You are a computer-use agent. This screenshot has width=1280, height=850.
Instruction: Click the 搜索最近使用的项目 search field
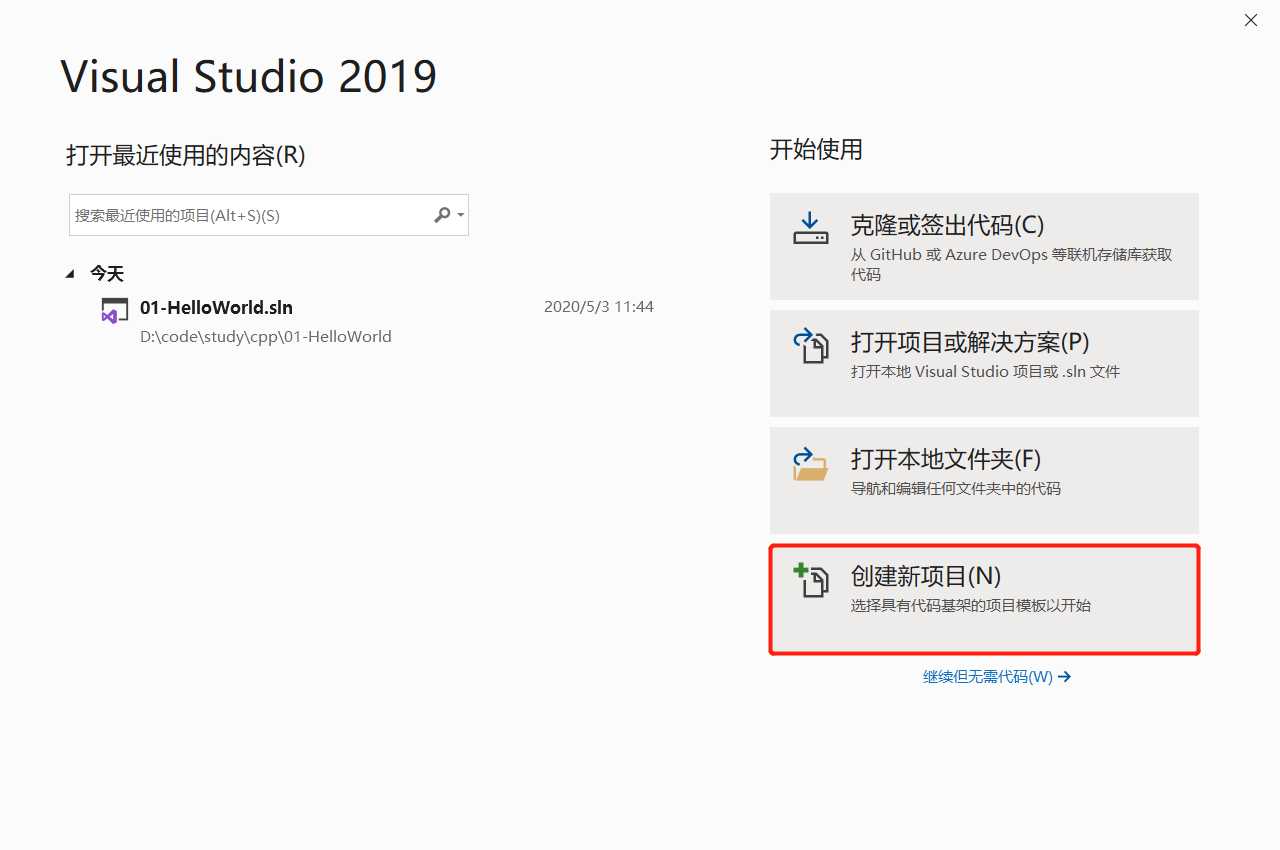[269, 215]
